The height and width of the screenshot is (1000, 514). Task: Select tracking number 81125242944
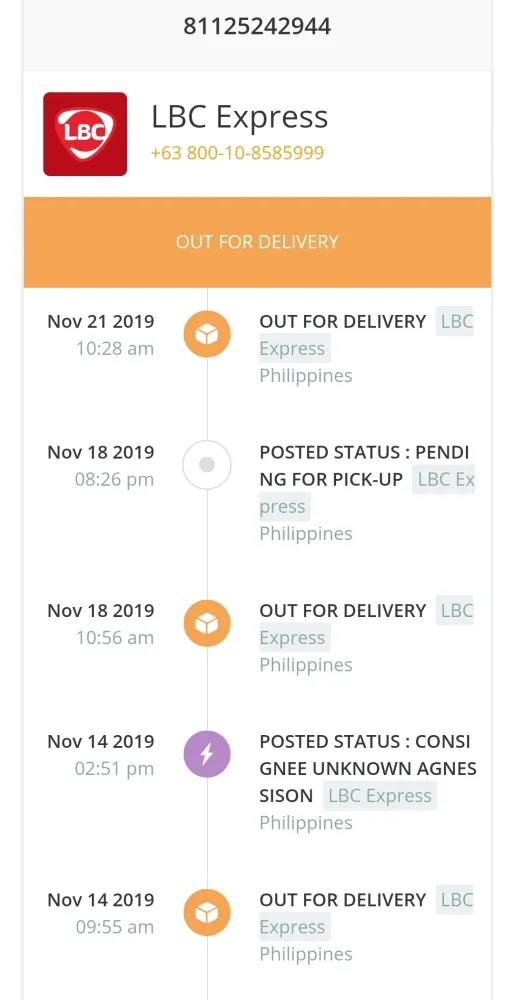(257, 27)
